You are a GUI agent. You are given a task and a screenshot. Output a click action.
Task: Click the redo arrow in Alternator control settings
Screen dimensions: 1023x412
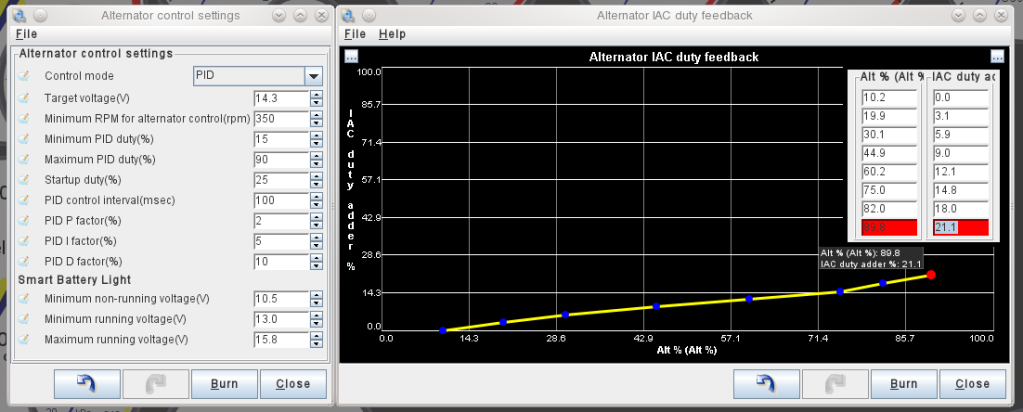[x=156, y=384]
